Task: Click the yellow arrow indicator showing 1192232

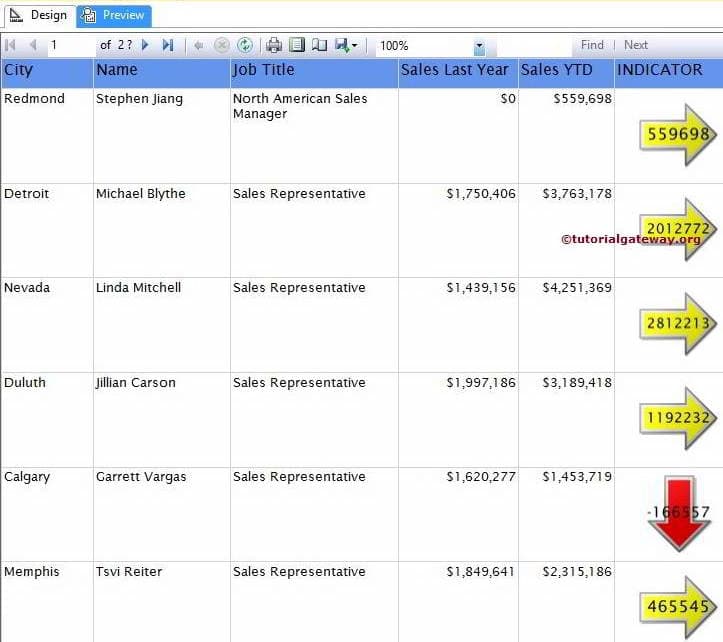Action: click(x=678, y=418)
